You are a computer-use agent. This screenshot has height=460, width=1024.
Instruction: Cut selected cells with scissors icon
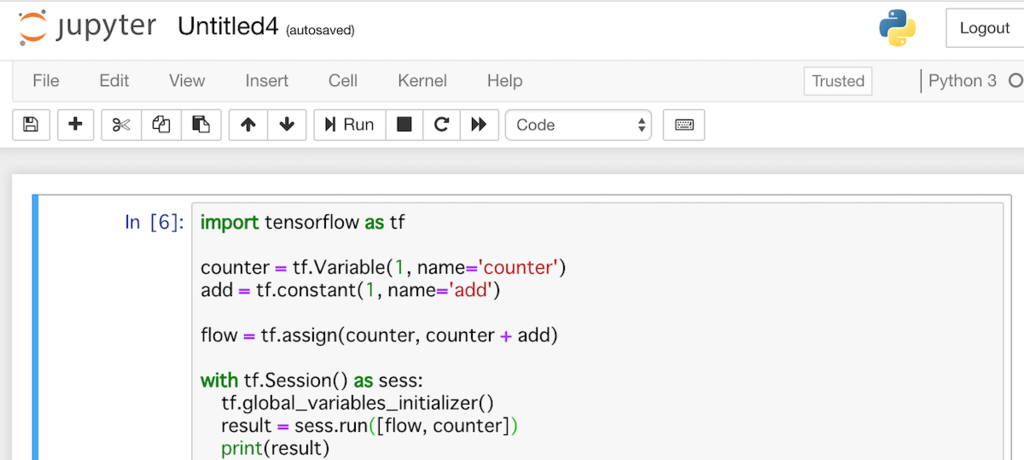(121, 125)
